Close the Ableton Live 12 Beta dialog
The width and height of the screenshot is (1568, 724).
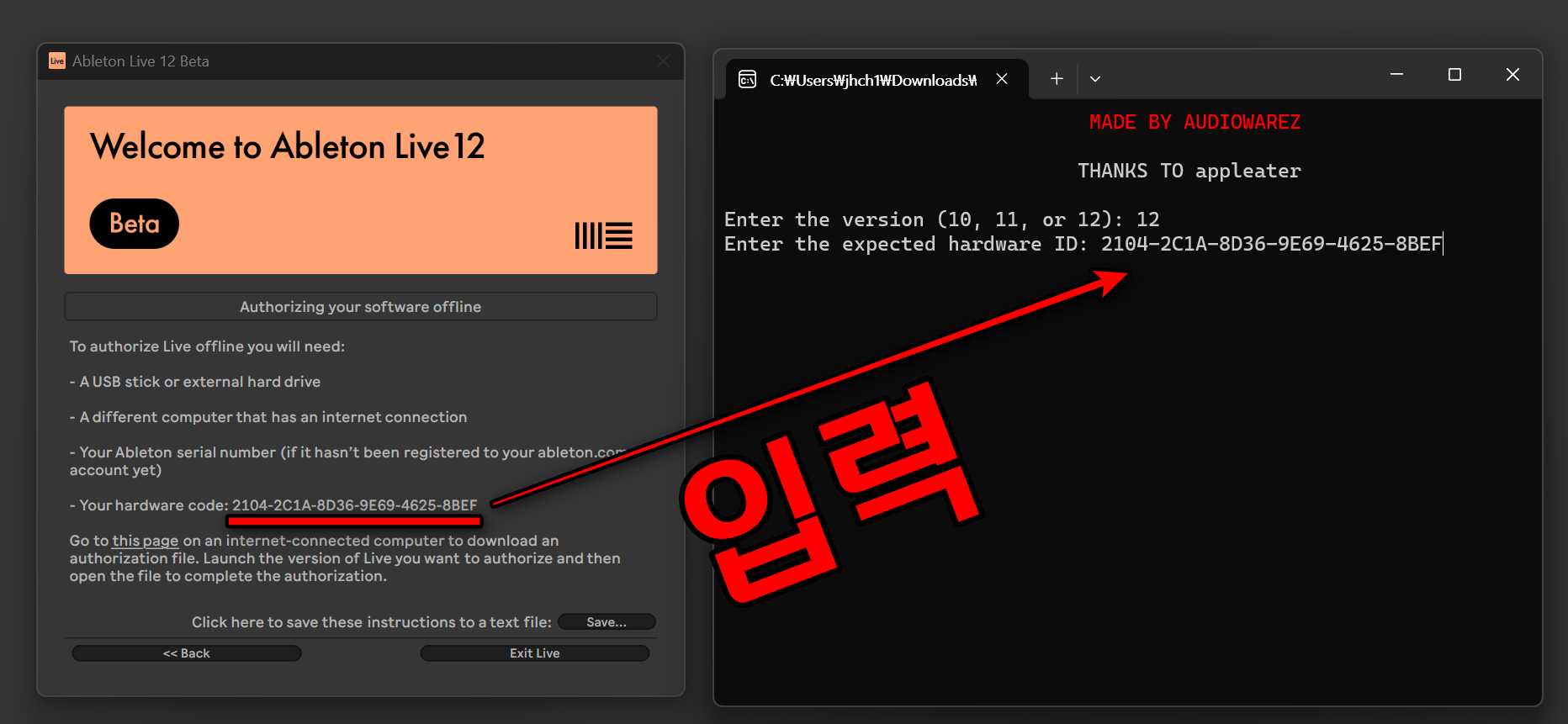tap(664, 61)
